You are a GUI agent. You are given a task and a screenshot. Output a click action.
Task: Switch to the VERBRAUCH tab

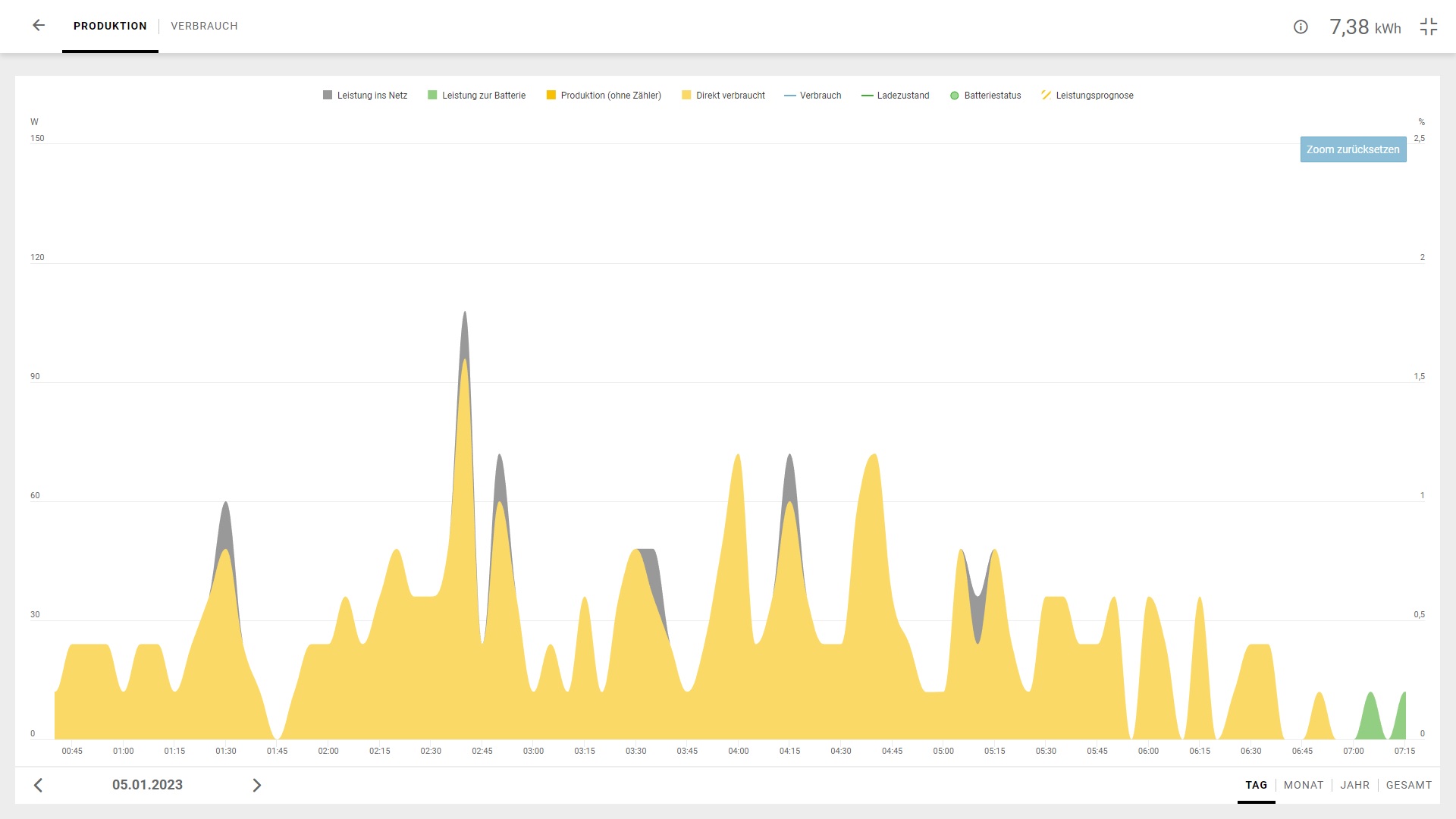click(204, 26)
